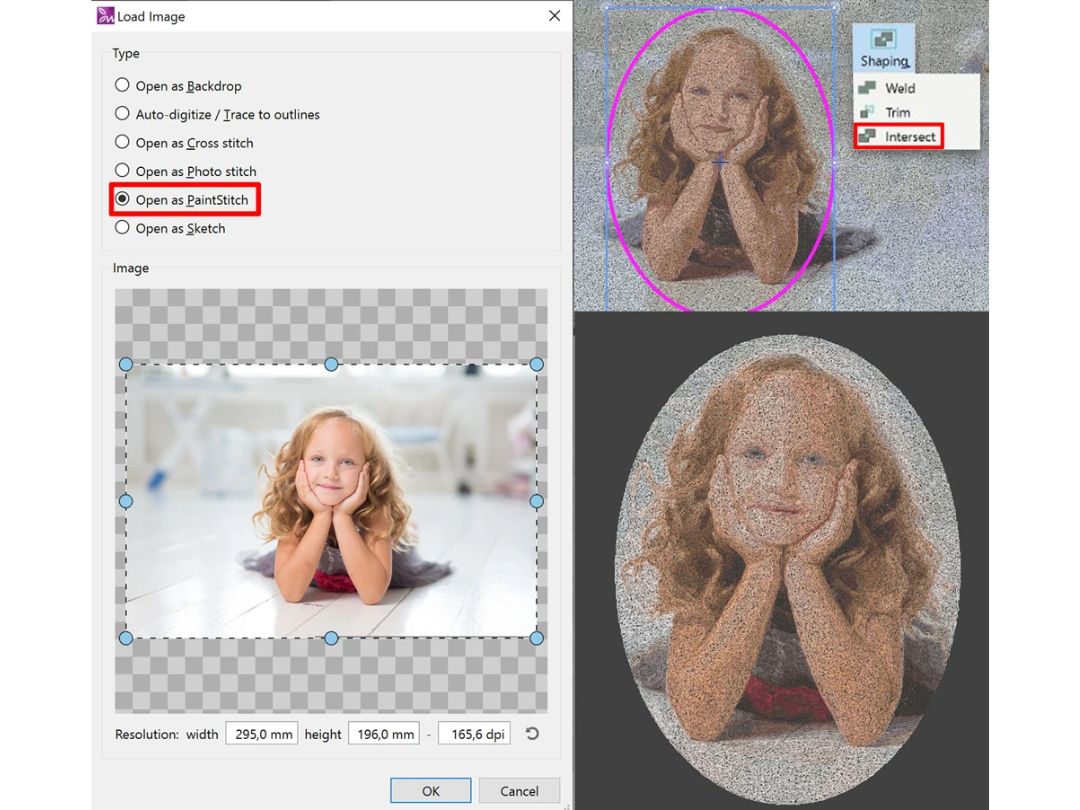Click the Load Image app icon
Viewport: 1080px width, 810px height.
(105, 15)
